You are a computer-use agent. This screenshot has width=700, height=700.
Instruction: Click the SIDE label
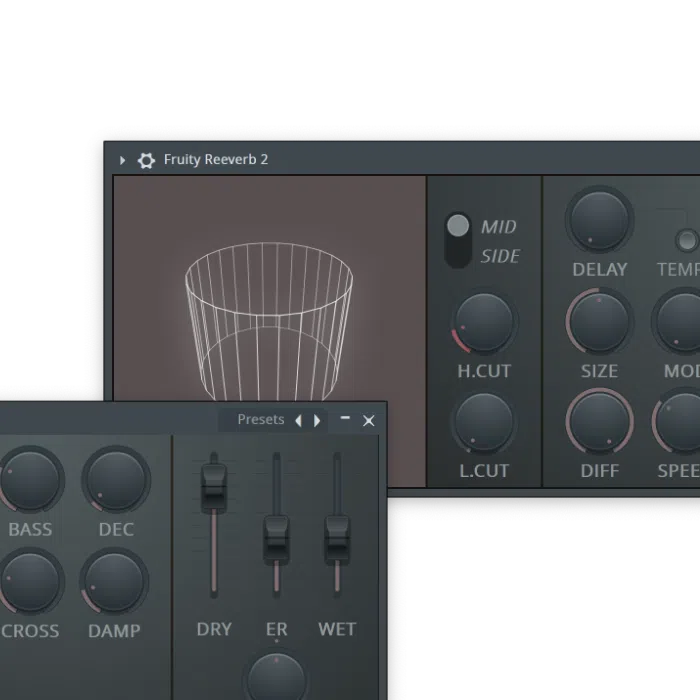coord(500,256)
